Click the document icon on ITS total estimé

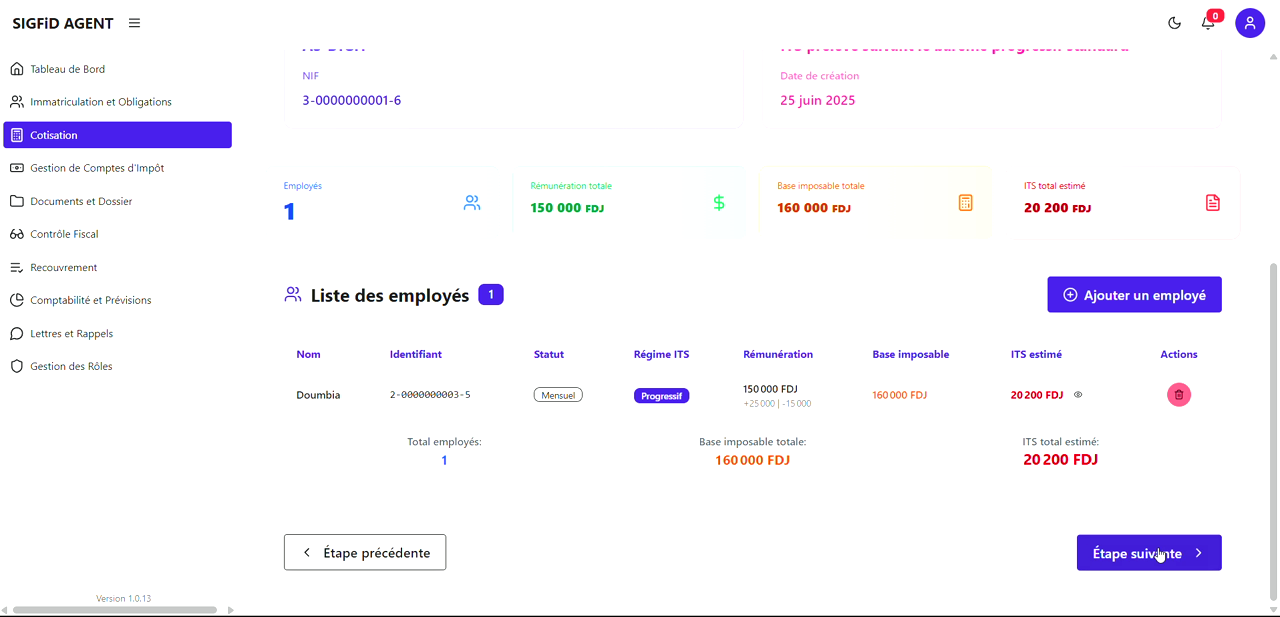coord(1213,202)
